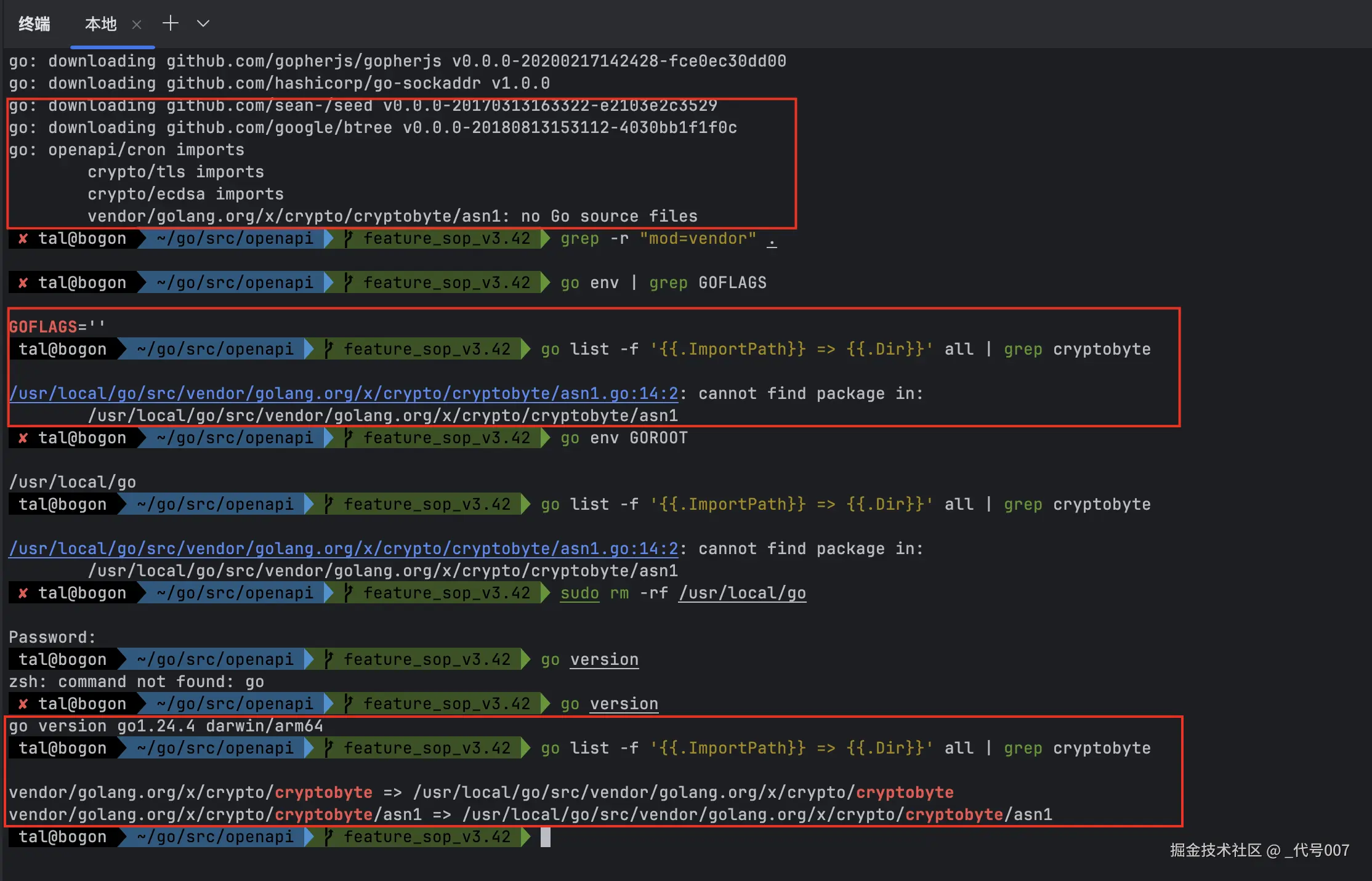Click the plus icon to add a terminal tab
This screenshot has width=1372, height=881.
tap(170, 23)
